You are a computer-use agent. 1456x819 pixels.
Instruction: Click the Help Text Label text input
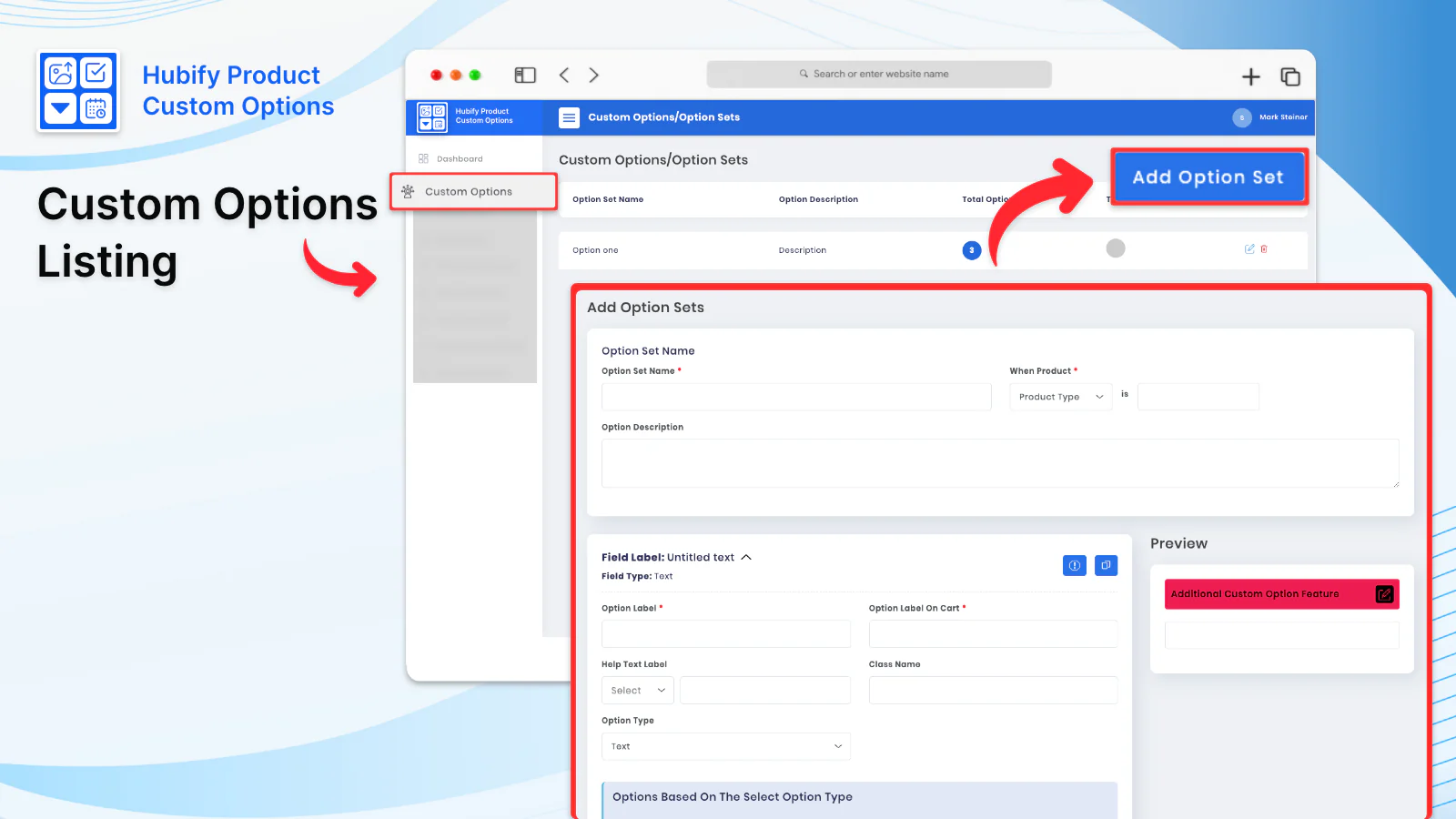click(765, 691)
